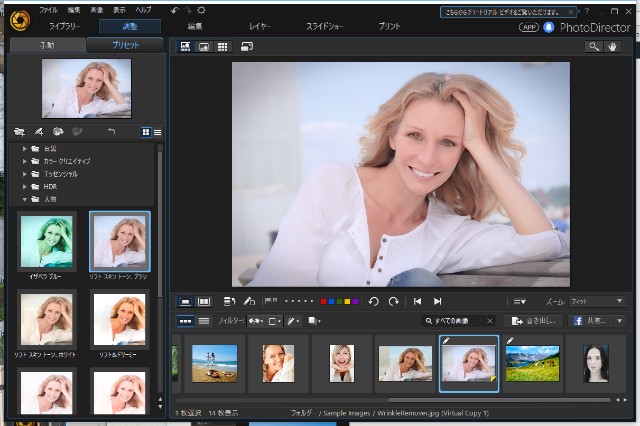Switch preset list to grid view
This screenshot has height=426, width=640.
point(146,132)
